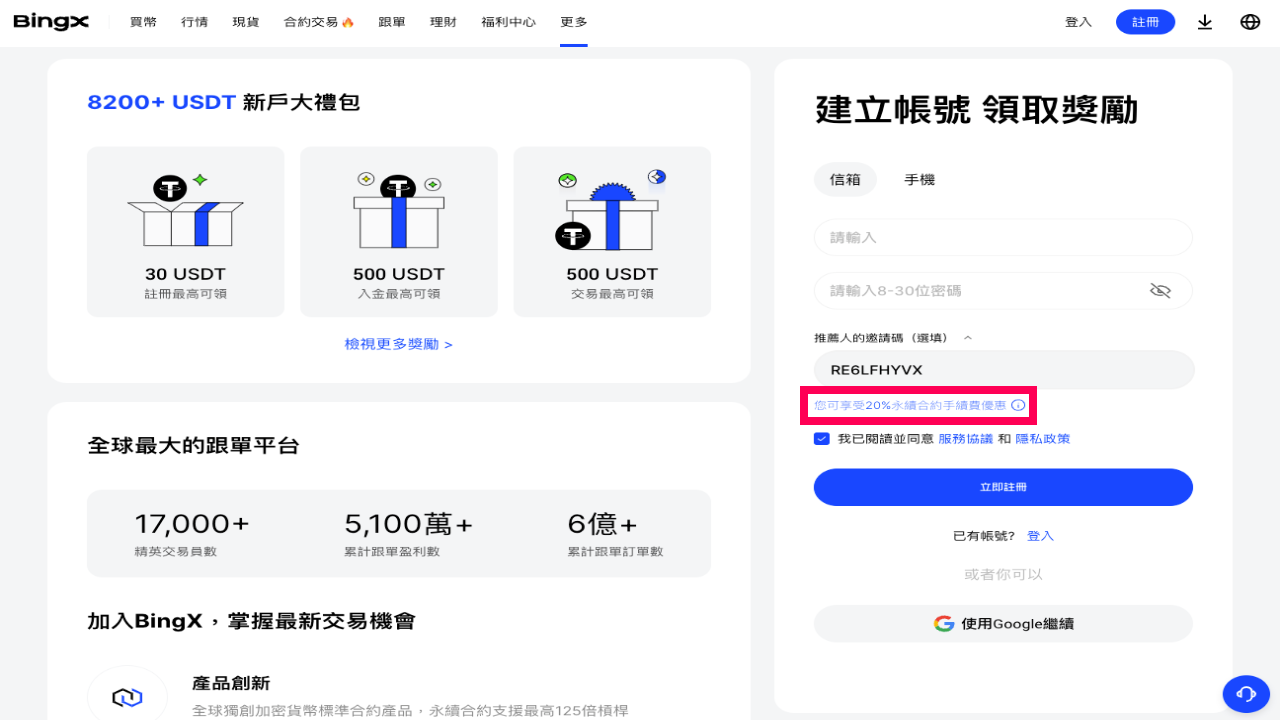Click the 30 USDT gift box graphic
This screenshot has height=720, width=1280.
click(x=185, y=211)
